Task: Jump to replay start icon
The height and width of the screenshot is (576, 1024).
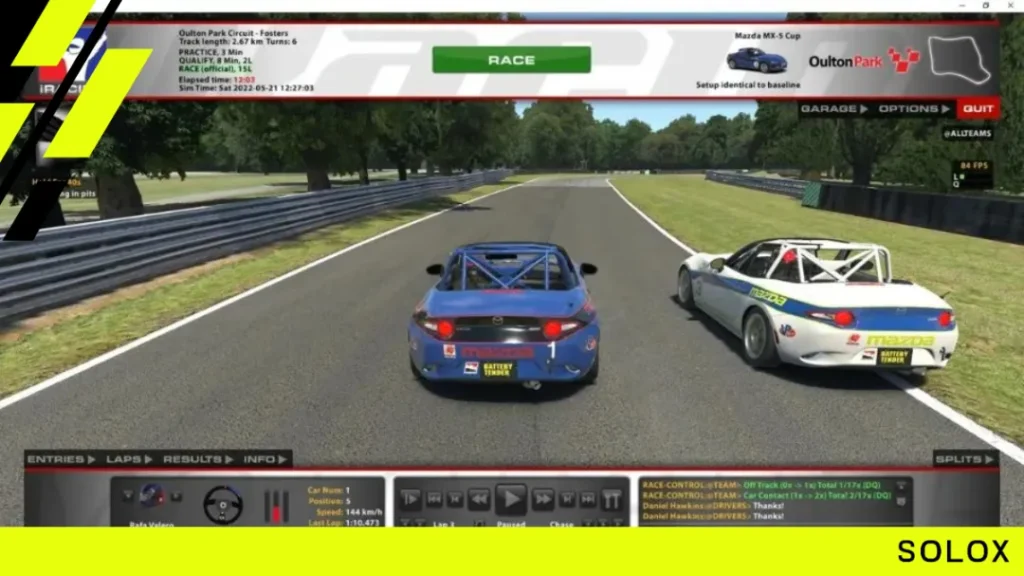Action: pos(434,500)
